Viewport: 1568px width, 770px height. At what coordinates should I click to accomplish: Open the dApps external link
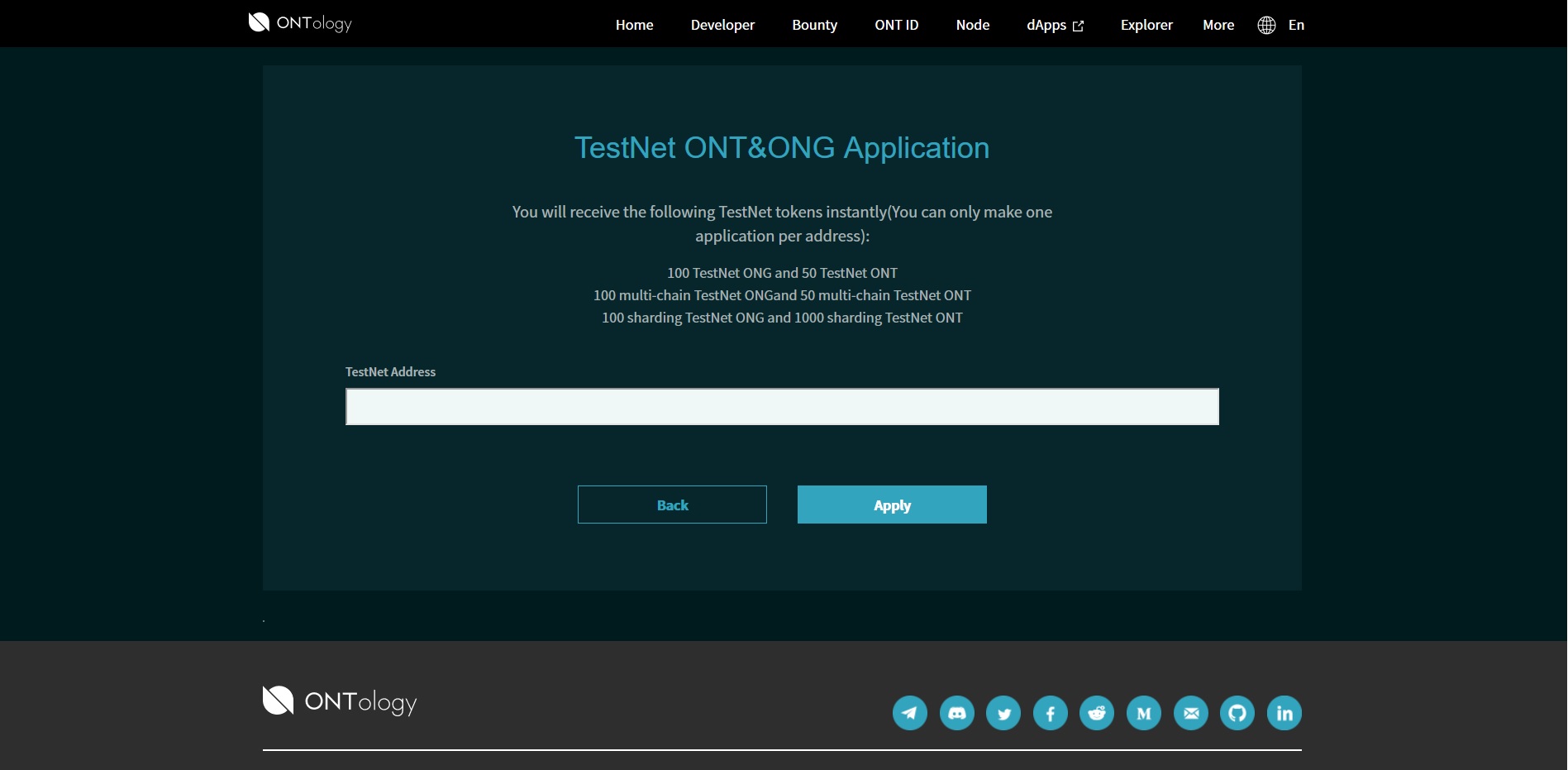(x=1055, y=25)
